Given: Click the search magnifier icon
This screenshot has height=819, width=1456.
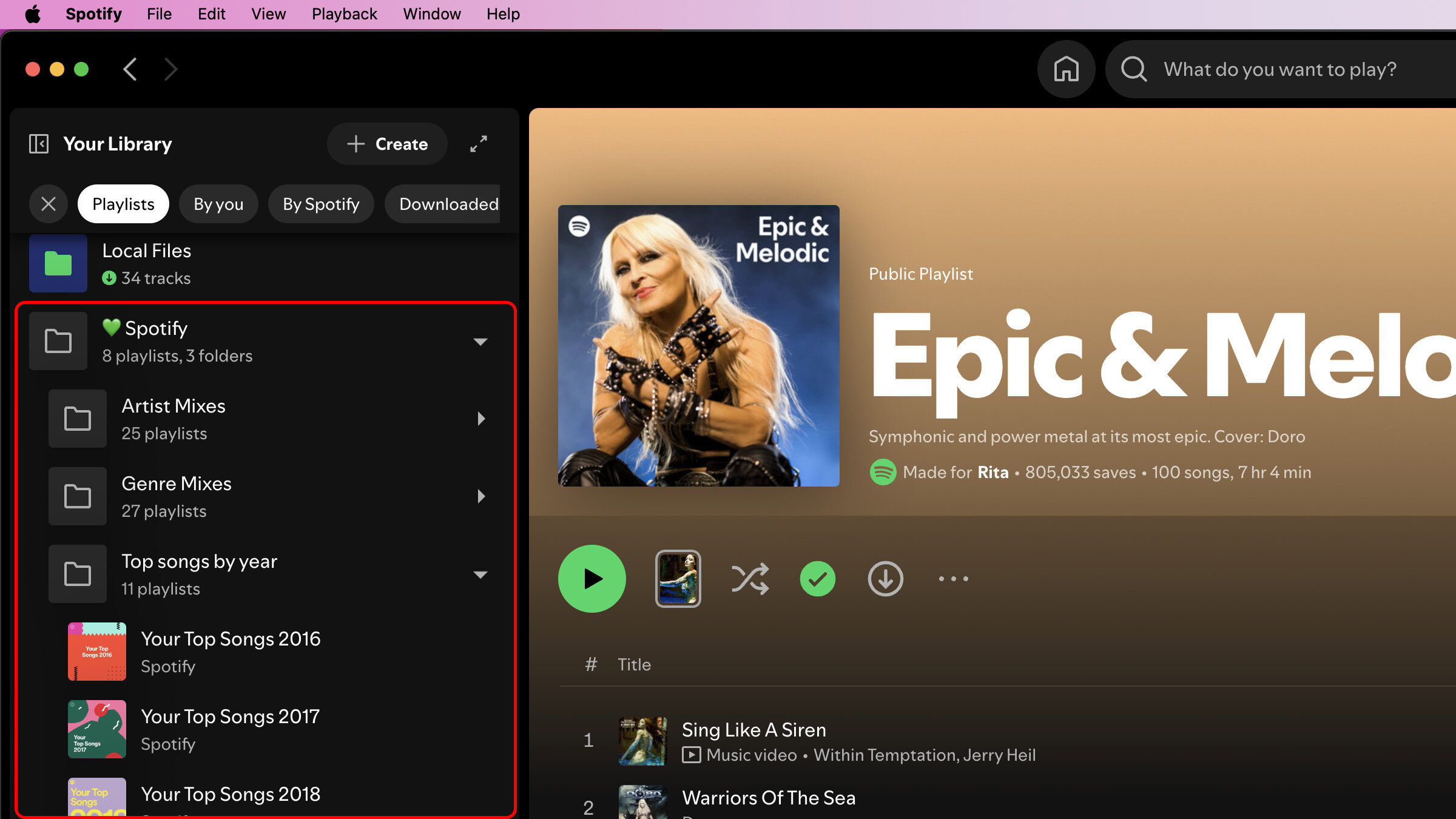Looking at the screenshot, I should 1133,69.
